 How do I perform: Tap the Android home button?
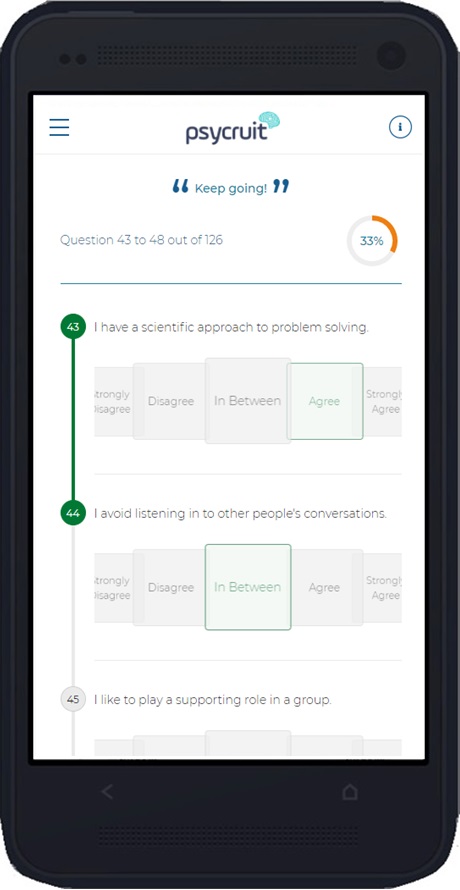click(x=350, y=791)
